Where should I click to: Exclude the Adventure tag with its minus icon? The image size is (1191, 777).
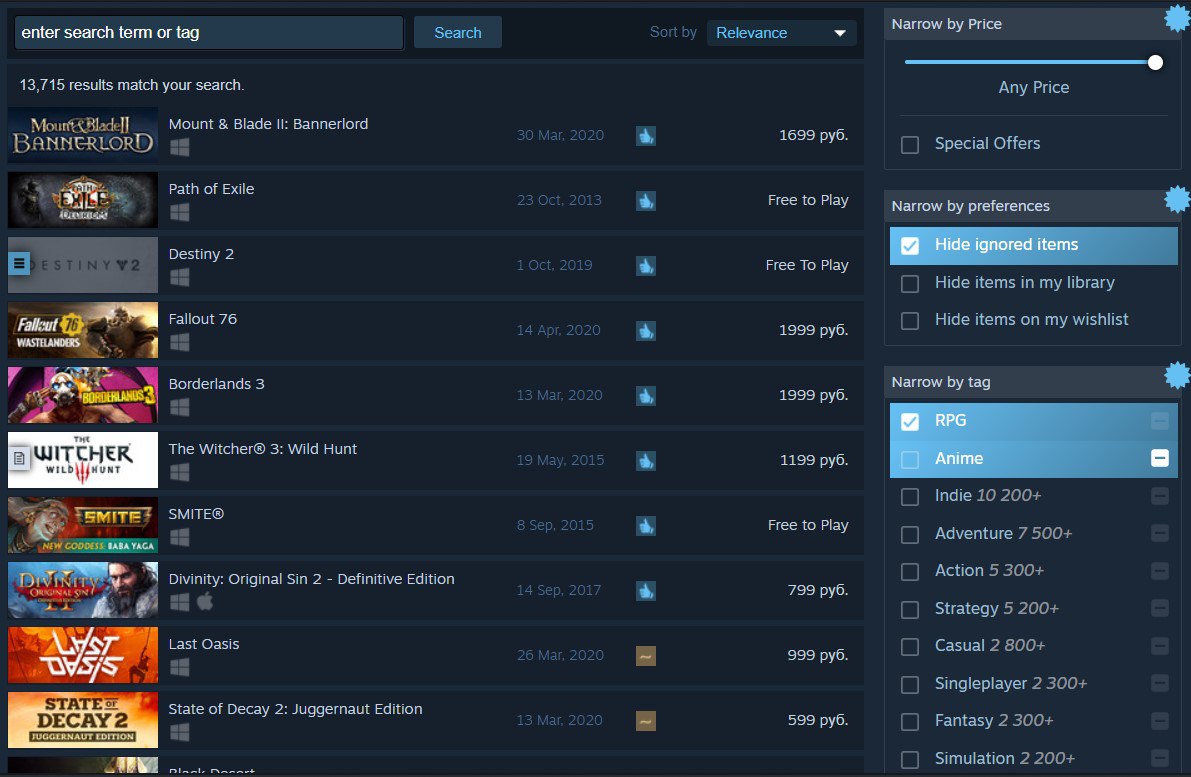click(1159, 533)
